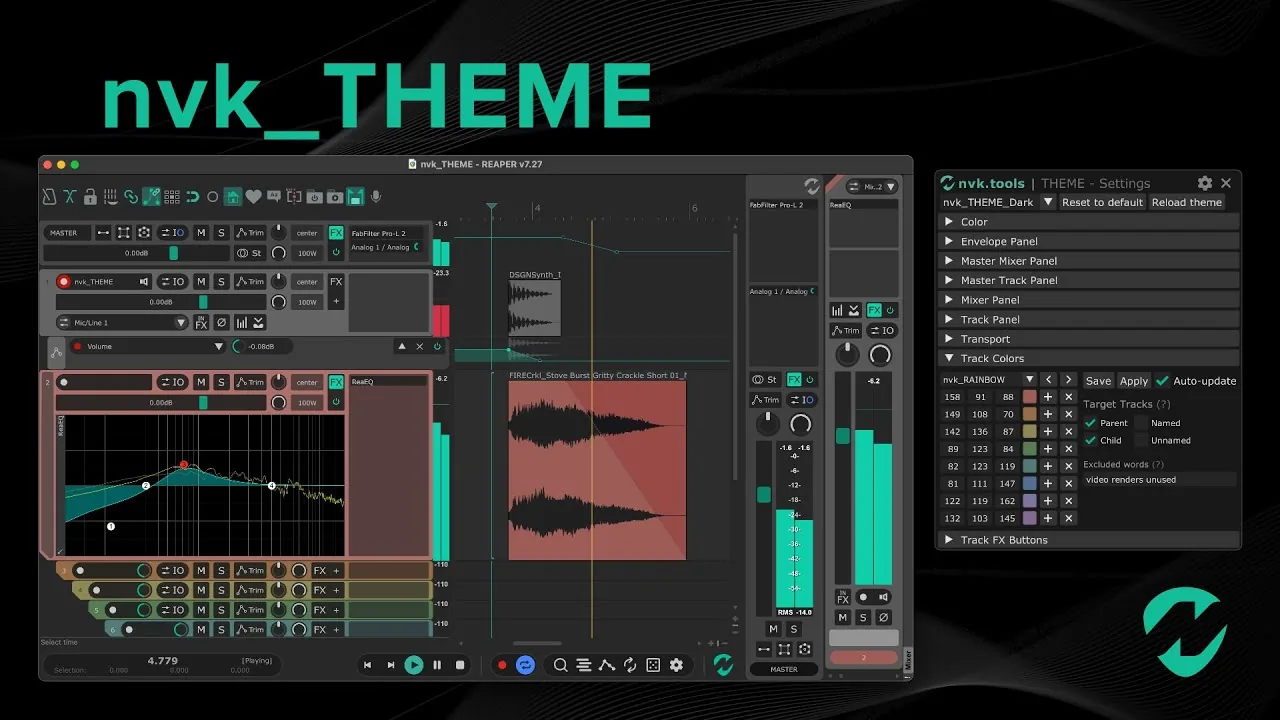Click the speaker monitor icon on nvk_THEME track
1280x720 pixels.
click(144, 282)
